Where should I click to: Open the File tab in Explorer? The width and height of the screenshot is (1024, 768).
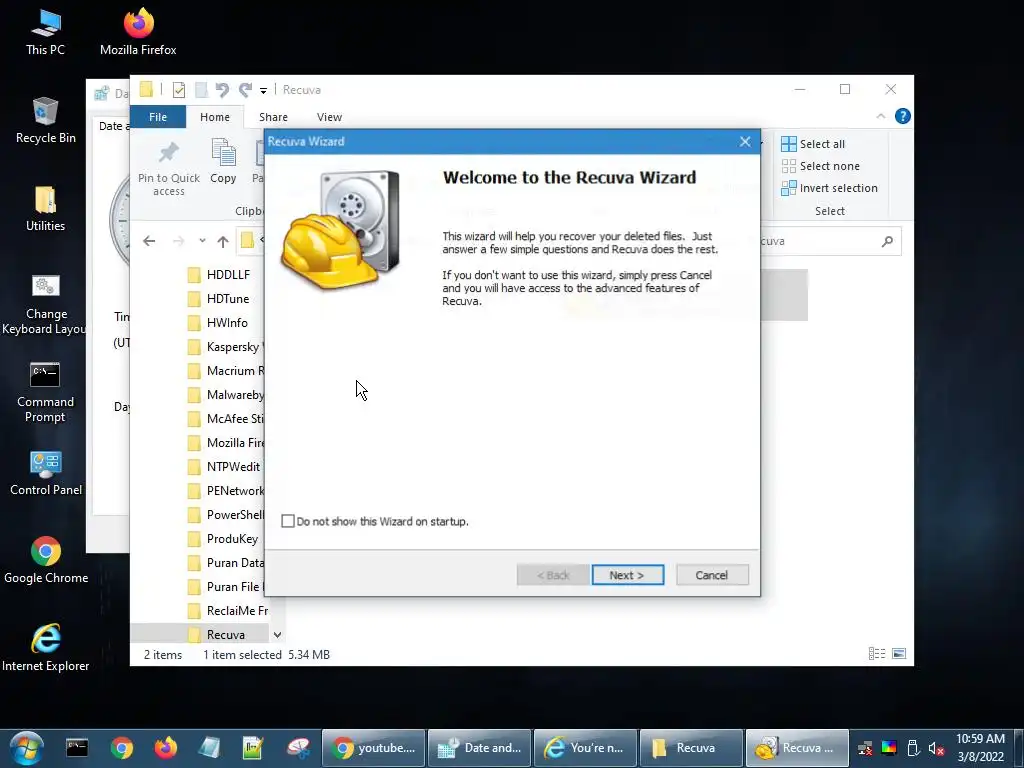[158, 117]
